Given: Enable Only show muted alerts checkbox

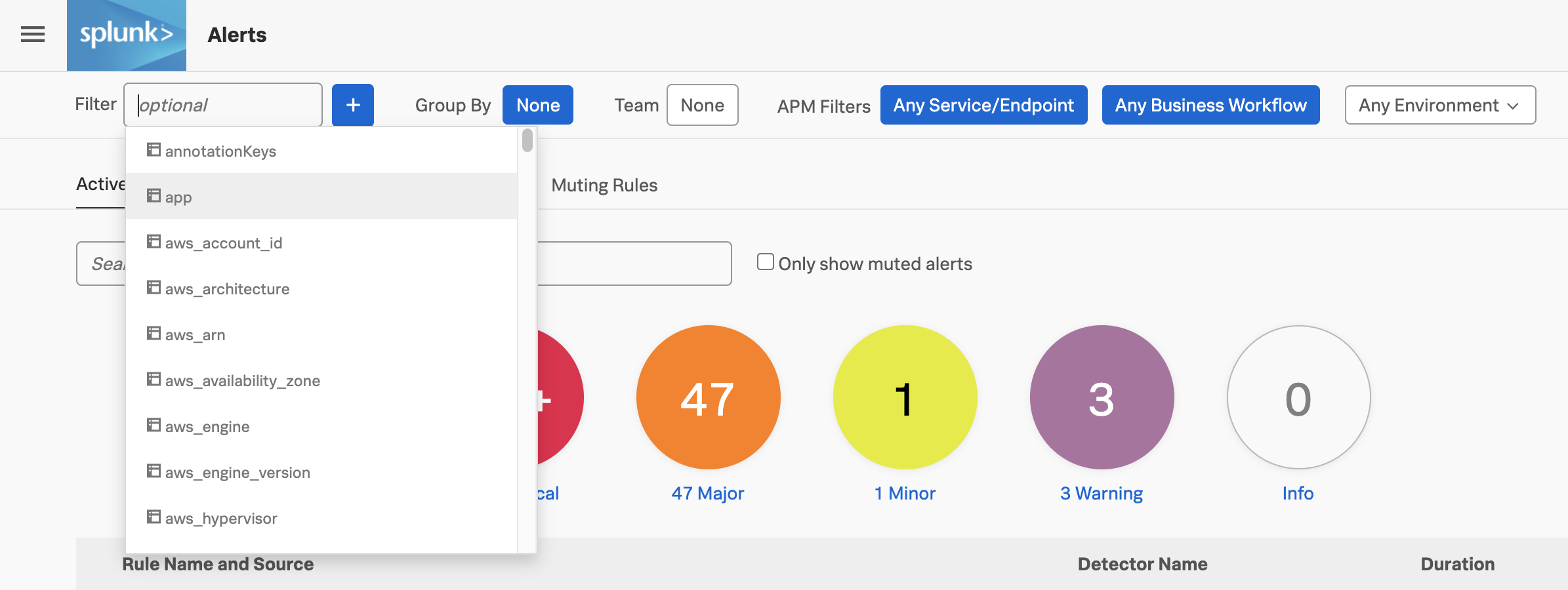Looking at the screenshot, I should (766, 262).
